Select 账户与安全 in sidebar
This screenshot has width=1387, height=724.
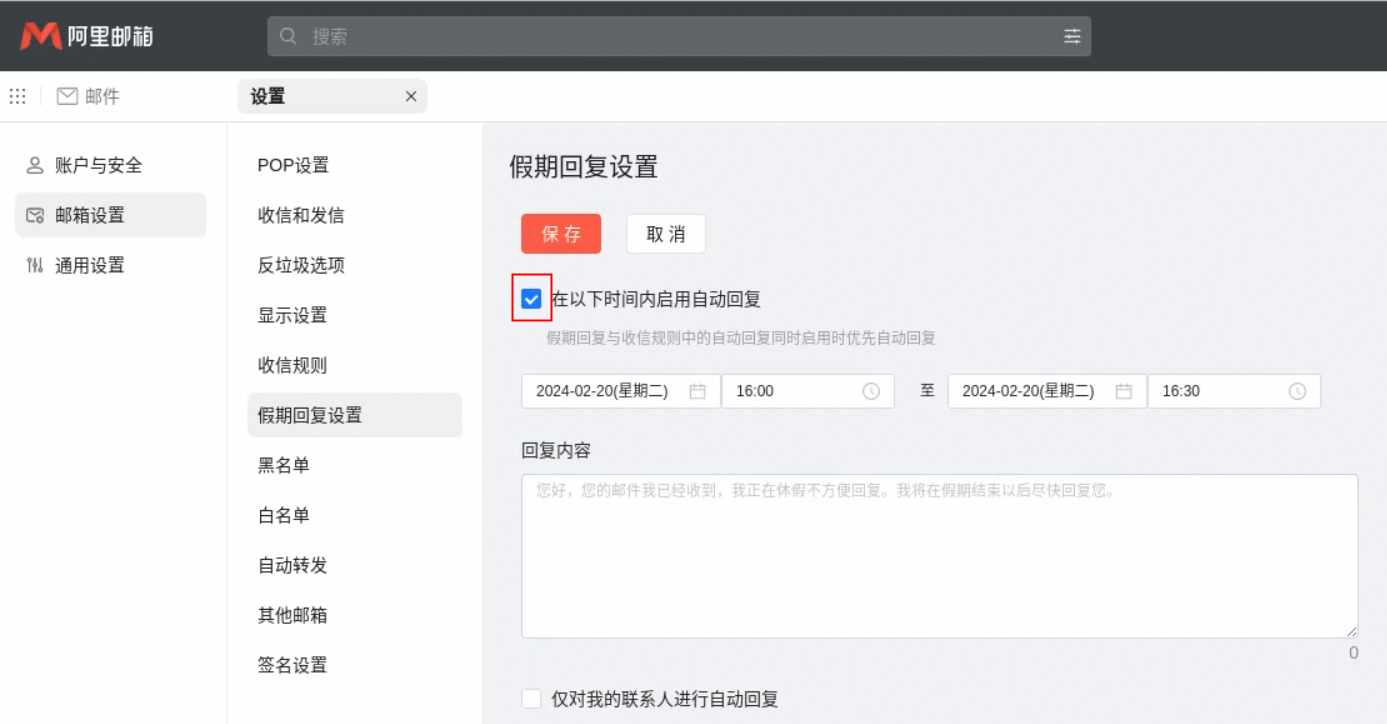pos(98,165)
